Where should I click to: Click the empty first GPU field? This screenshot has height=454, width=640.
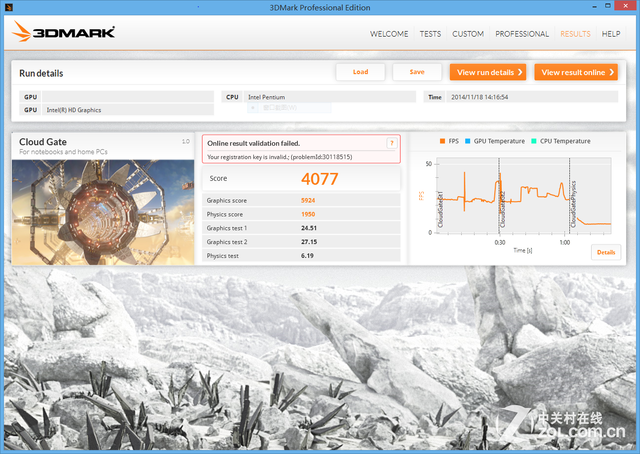128,97
